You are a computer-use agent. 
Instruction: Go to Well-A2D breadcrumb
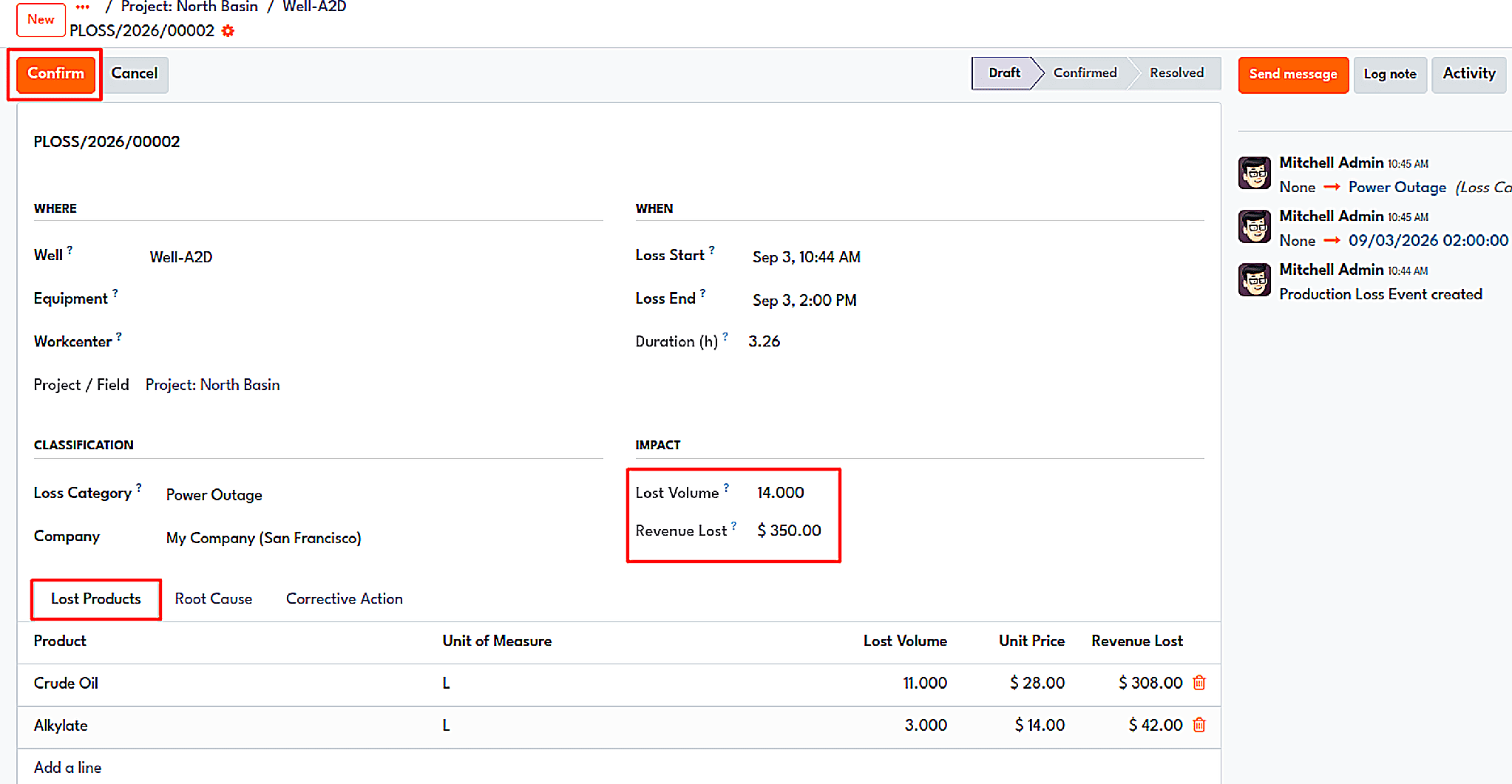(x=314, y=7)
